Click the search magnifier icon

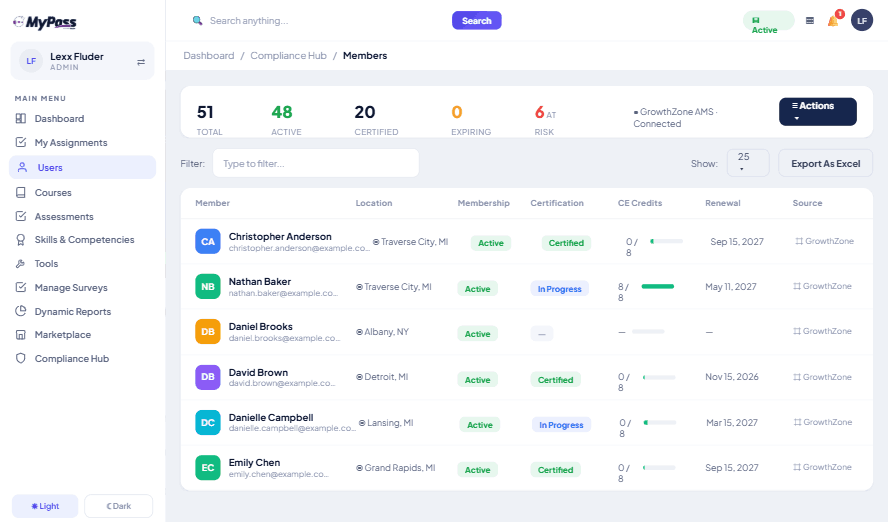coord(197,20)
